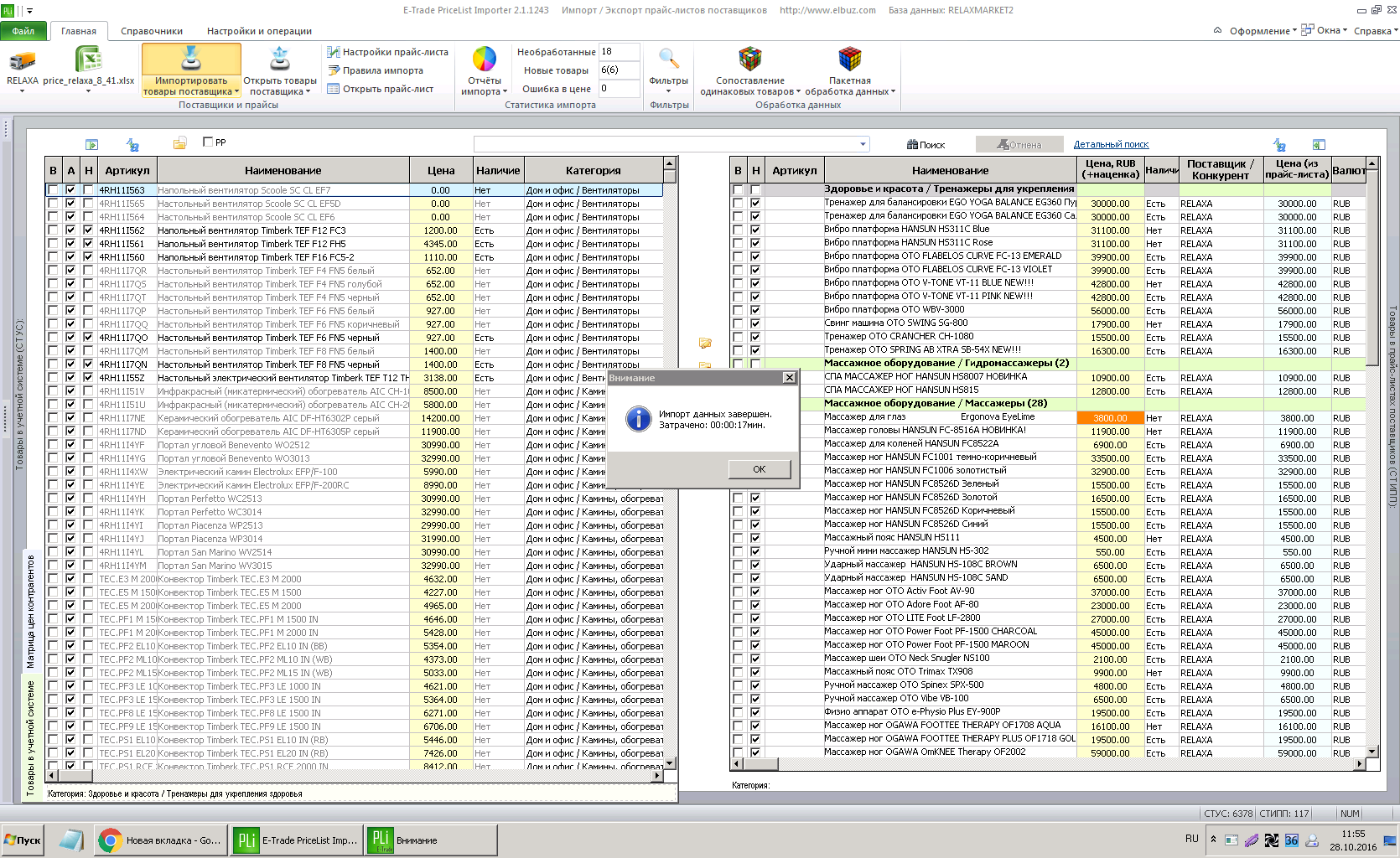Open the Пуск start menu
The width and height of the screenshot is (1400, 858).
point(23,840)
